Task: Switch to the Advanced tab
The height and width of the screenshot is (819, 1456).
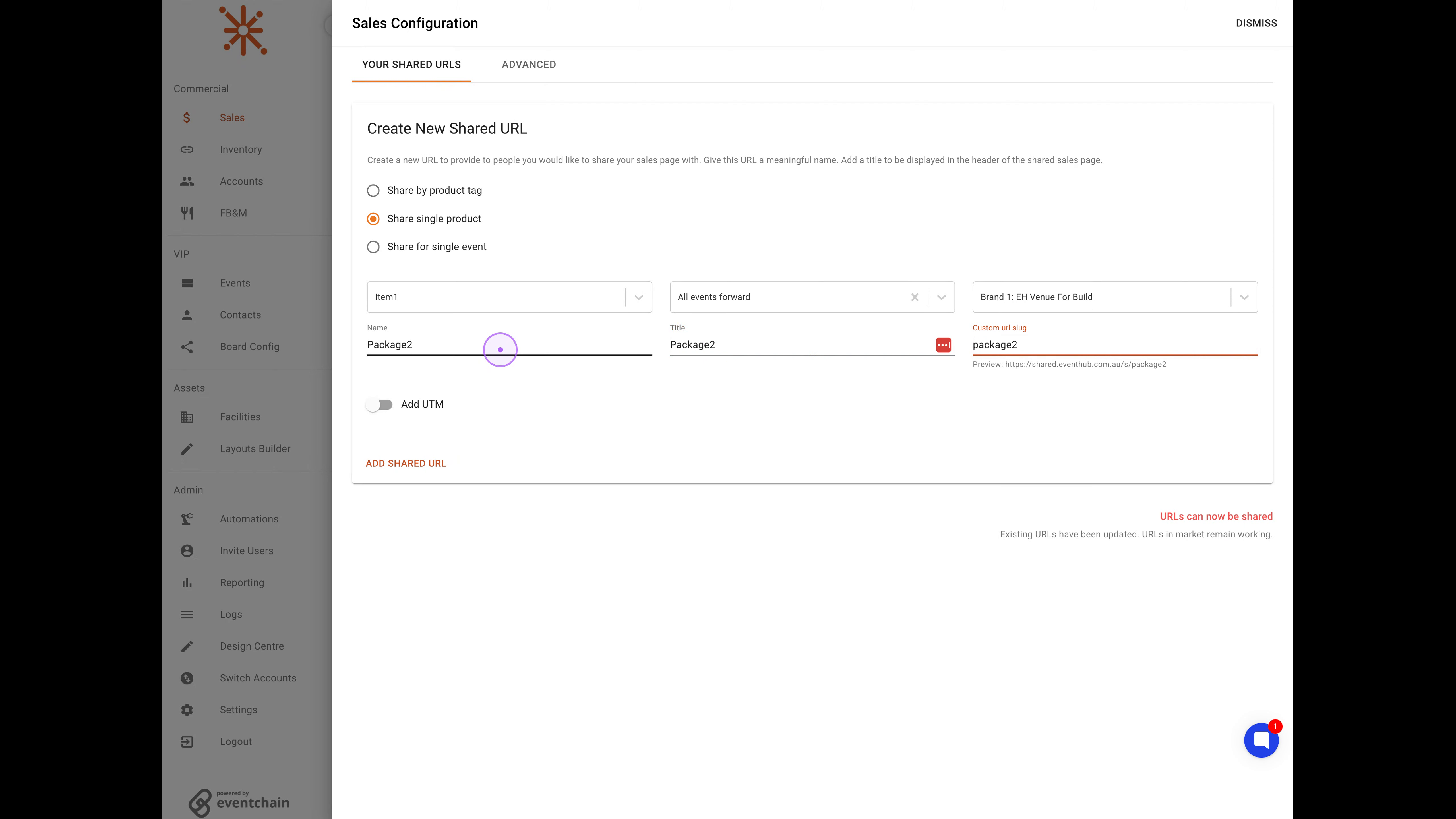Action: (x=528, y=65)
